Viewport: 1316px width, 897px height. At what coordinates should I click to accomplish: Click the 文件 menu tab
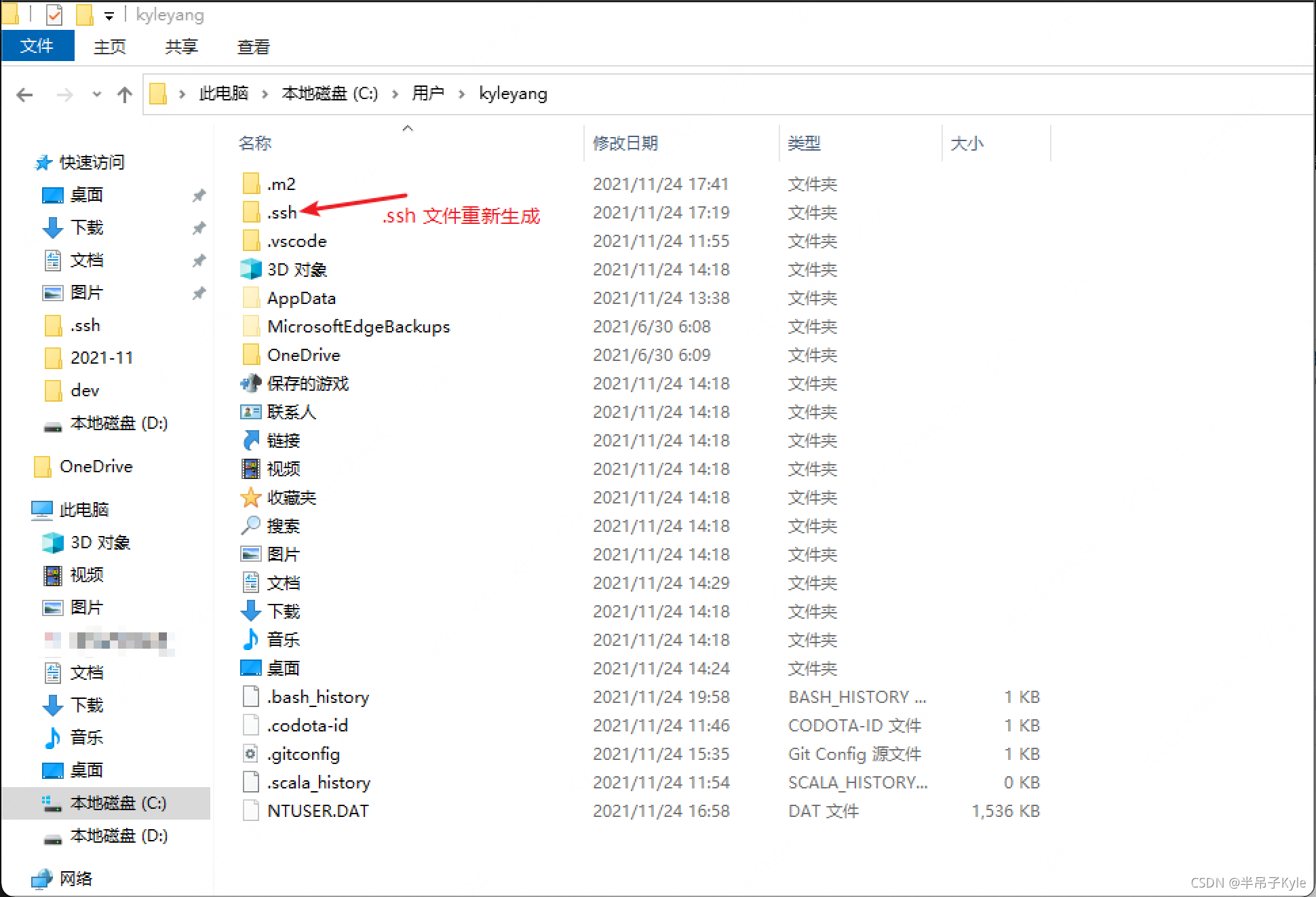pos(38,46)
